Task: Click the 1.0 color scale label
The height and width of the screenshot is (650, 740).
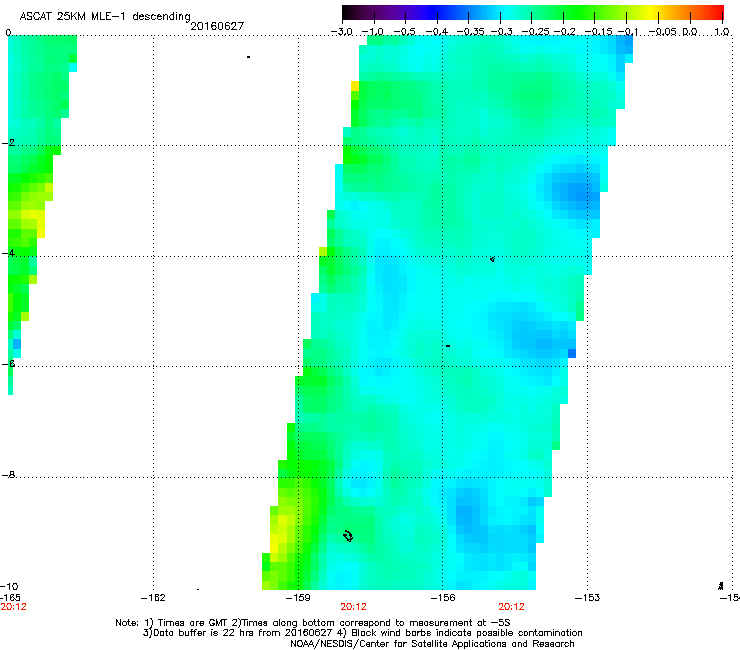Action: [722, 32]
